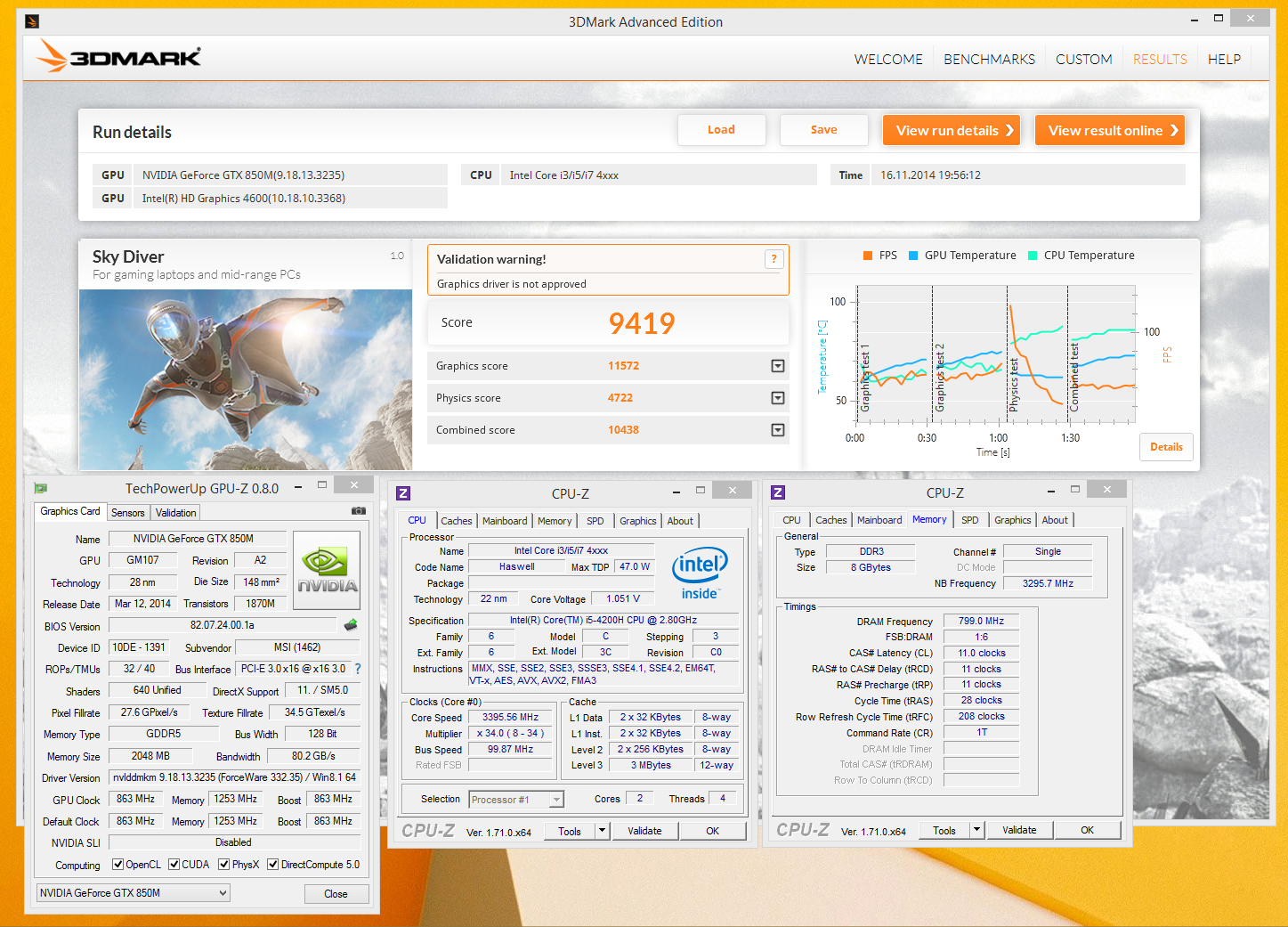Open the HELP tab in 3DMark
Screen dimensions: 1288x927
click(1224, 60)
